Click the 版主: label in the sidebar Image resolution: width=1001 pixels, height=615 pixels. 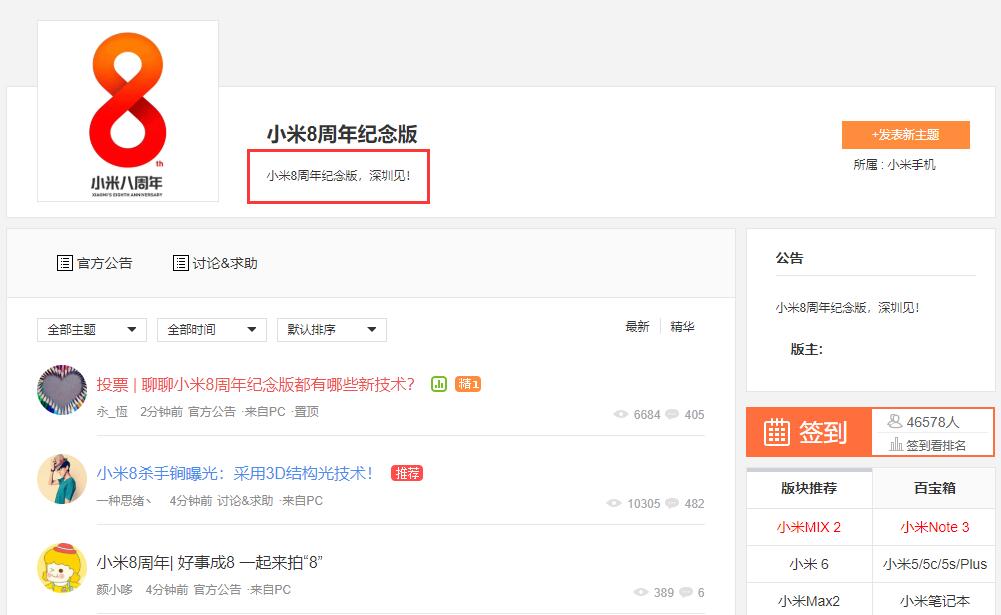(807, 349)
